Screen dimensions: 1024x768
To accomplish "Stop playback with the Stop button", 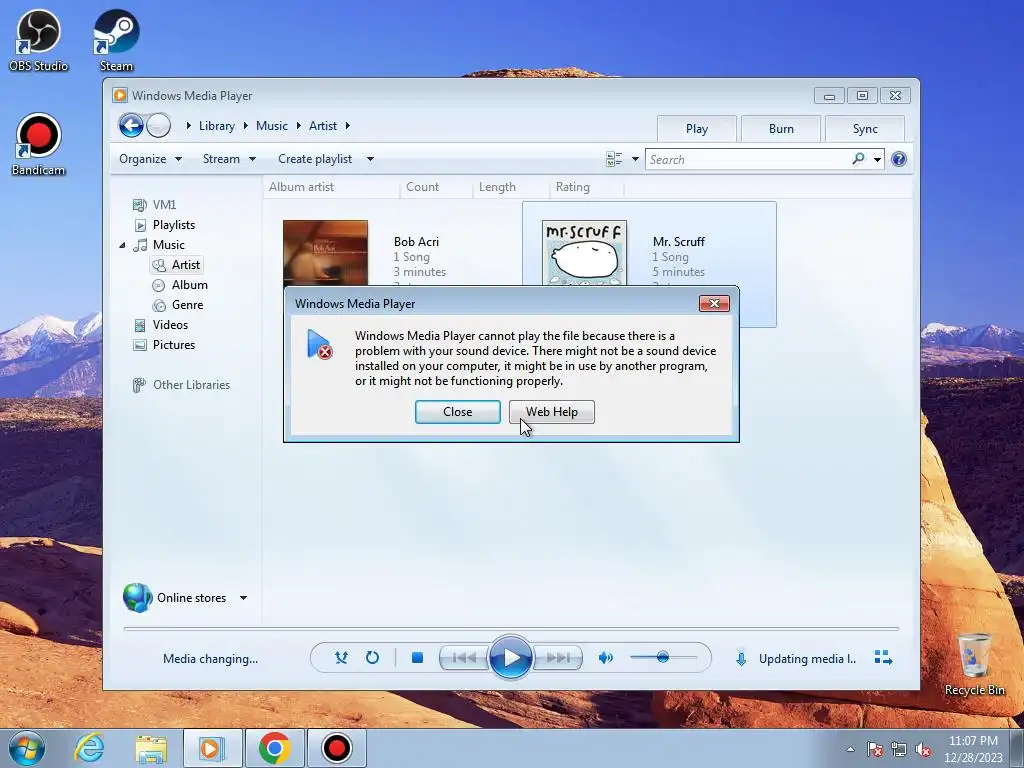I will [417, 658].
